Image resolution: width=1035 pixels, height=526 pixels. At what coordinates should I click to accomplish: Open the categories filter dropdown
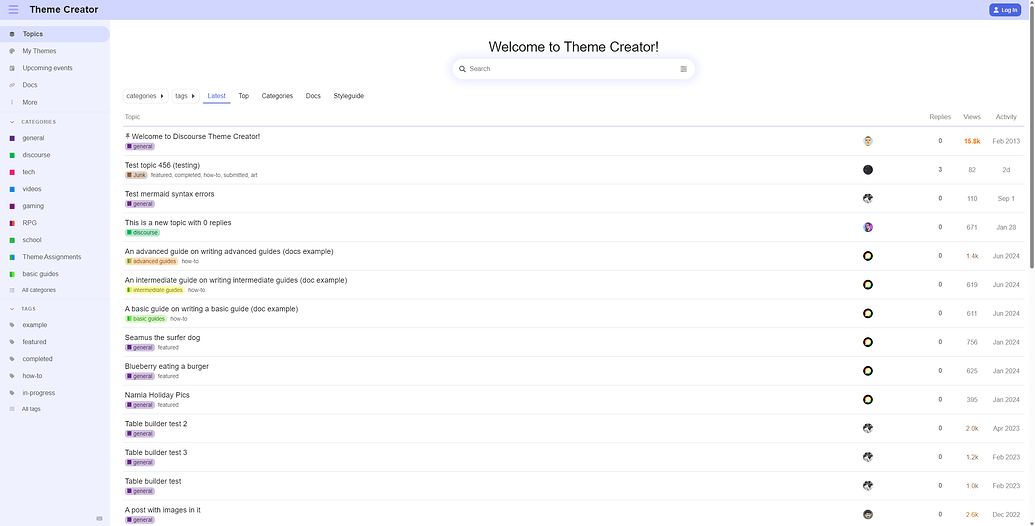point(145,96)
